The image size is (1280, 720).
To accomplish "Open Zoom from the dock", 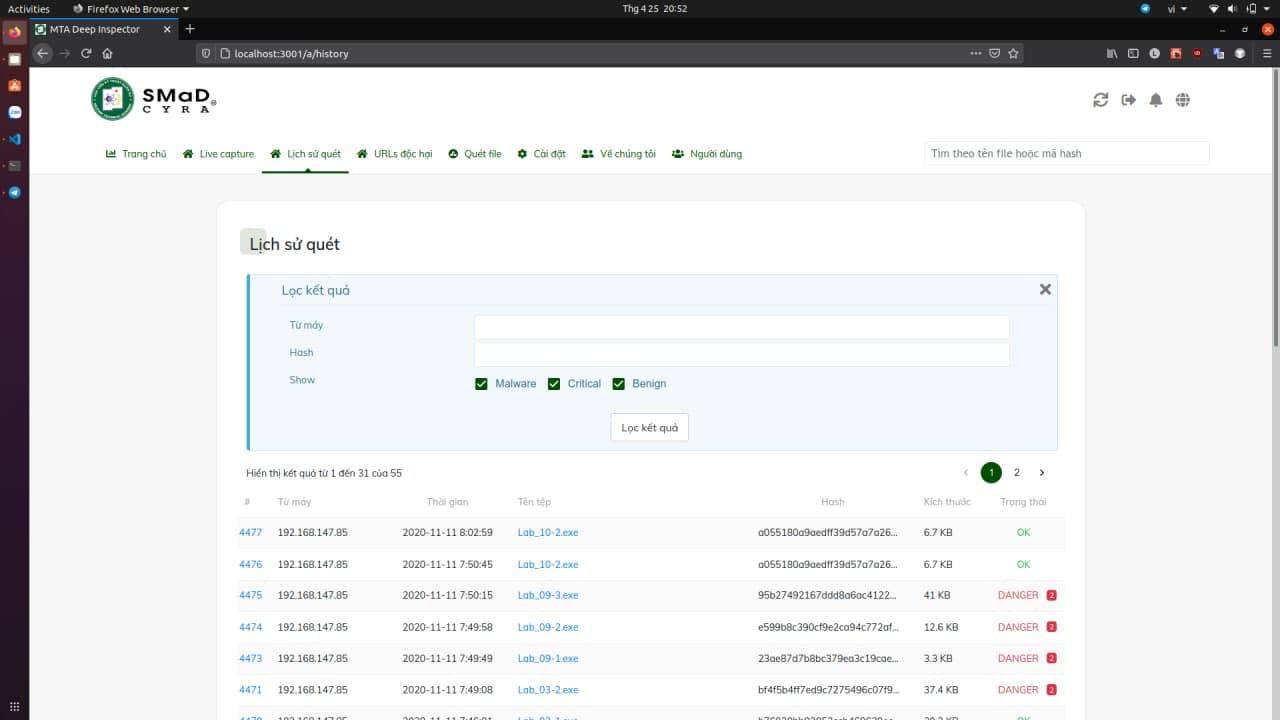I will (x=14, y=113).
